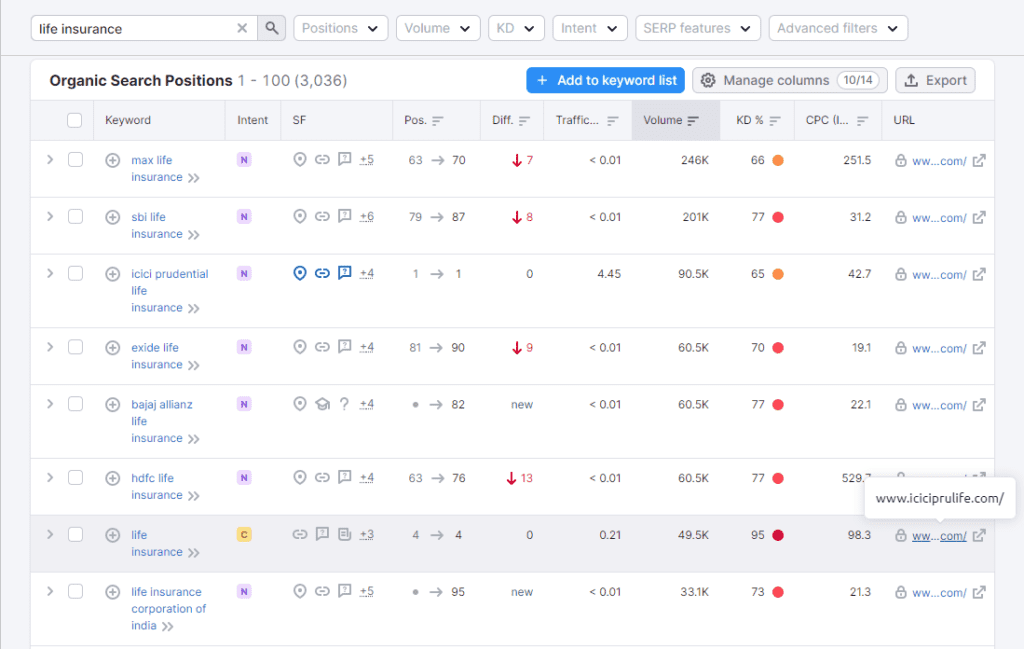Viewport: 1024px width, 649px height.
Task: Open the hdfc life insurance keyword link
Action: click(157, 486)
